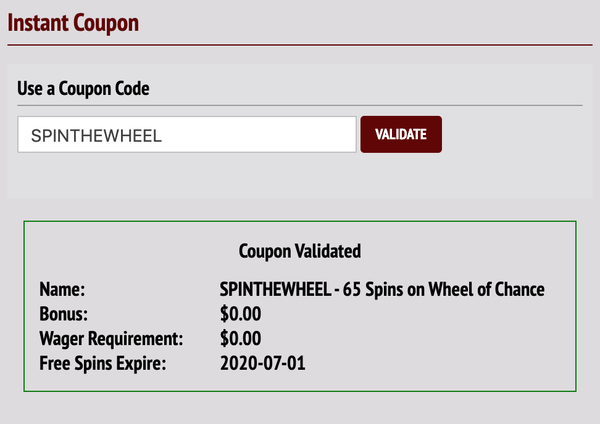The height and width of the screenshot is (424, 600).
Task: Click the Instant Coupon heading
Action: 73,21
